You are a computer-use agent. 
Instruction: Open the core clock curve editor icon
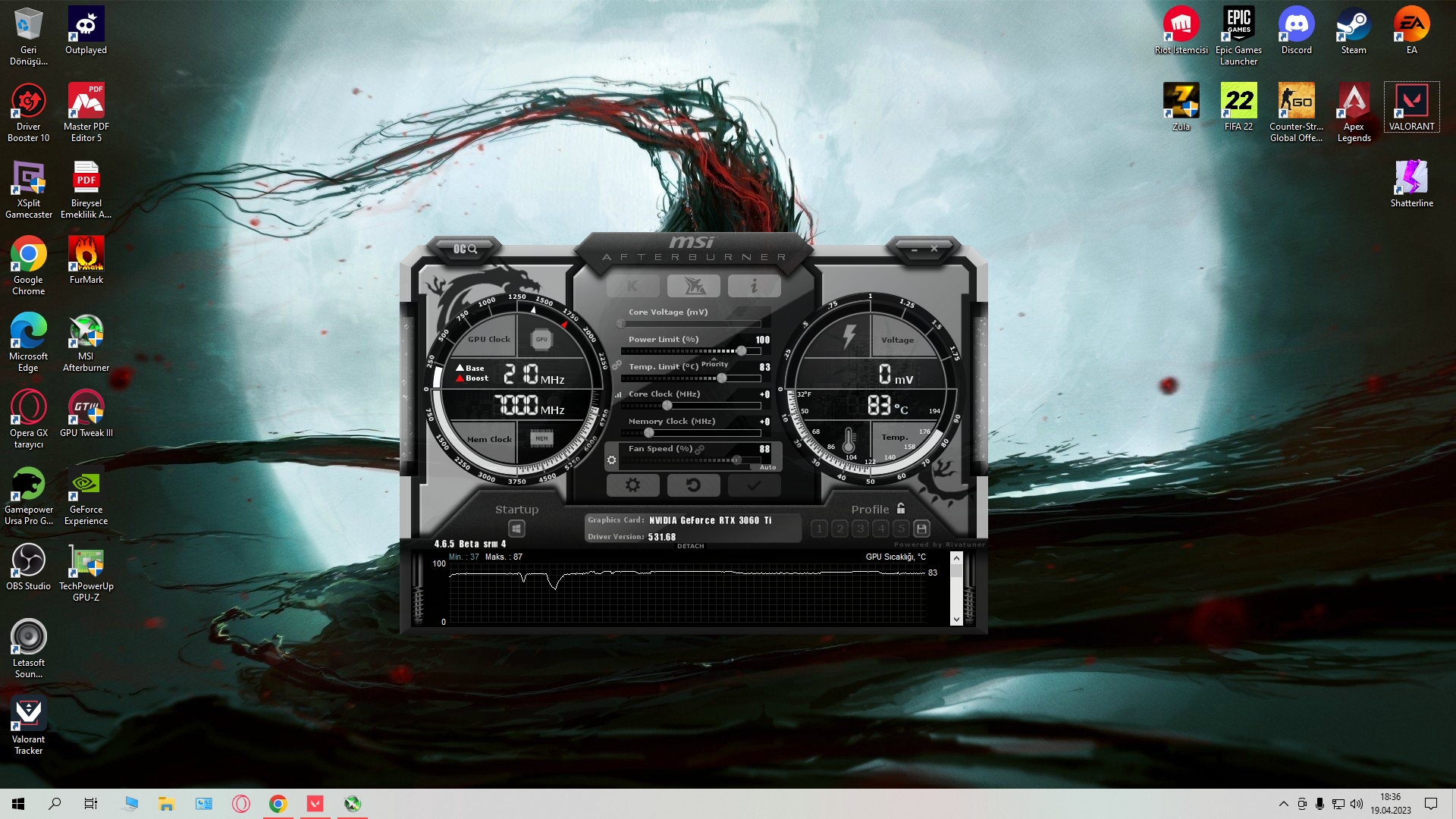click(x=618, y=394)
